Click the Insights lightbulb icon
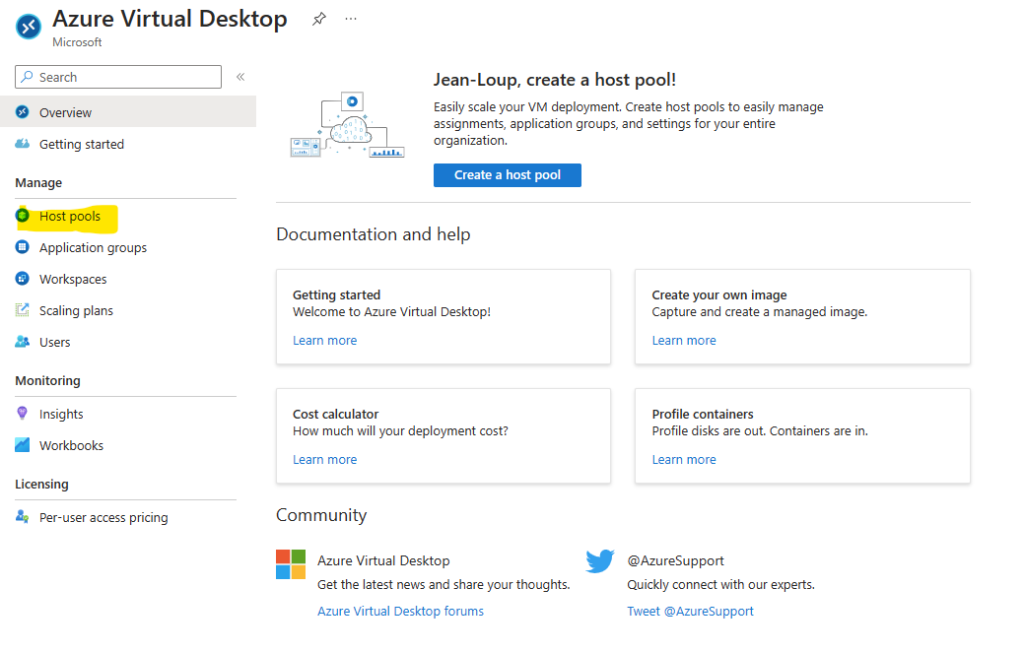Viewport: 1024px width, 653px height. click(x=22, y=413)
